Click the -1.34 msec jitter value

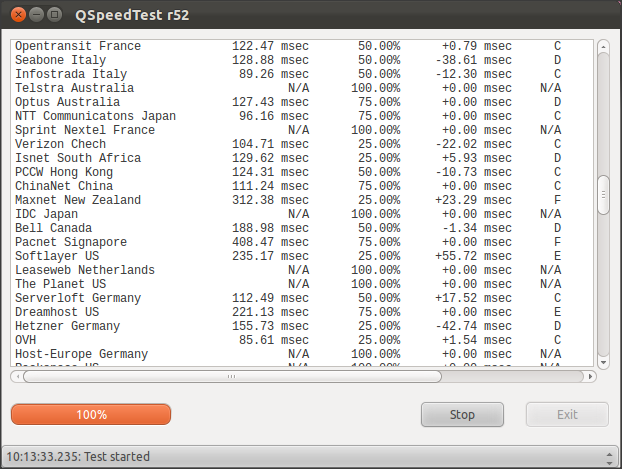pyautogui.click(x=477, y=228)
